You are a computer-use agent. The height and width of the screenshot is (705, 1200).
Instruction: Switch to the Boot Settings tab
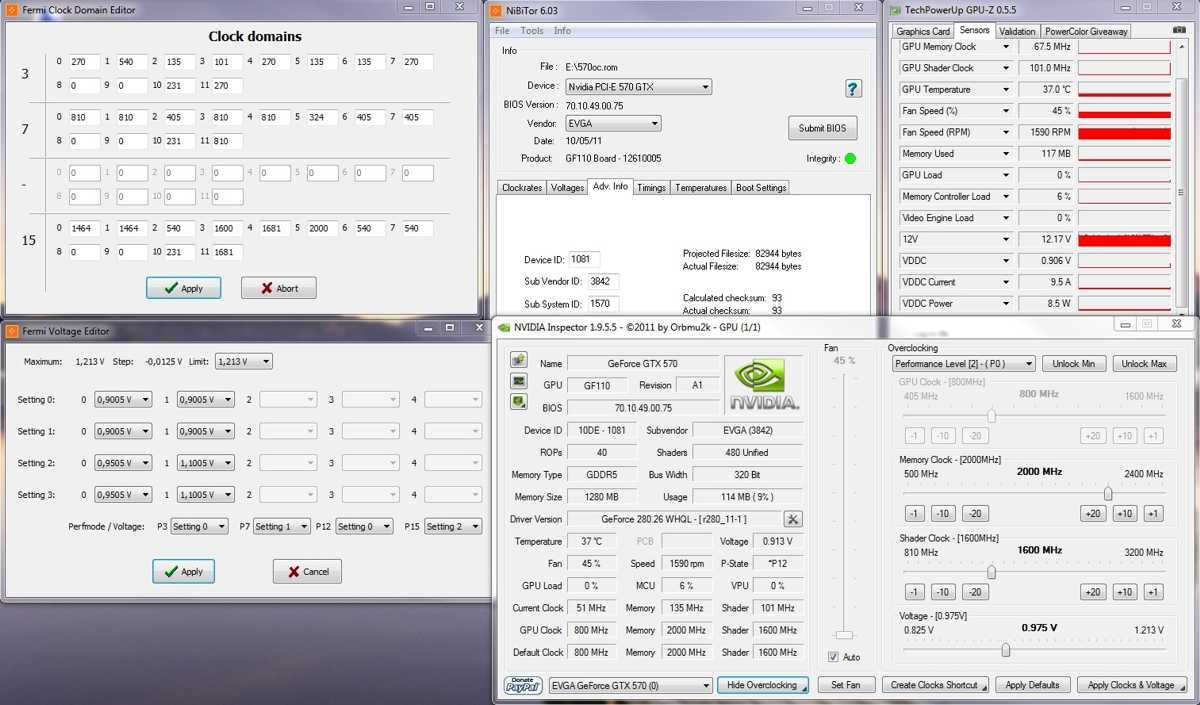point(761,187)
